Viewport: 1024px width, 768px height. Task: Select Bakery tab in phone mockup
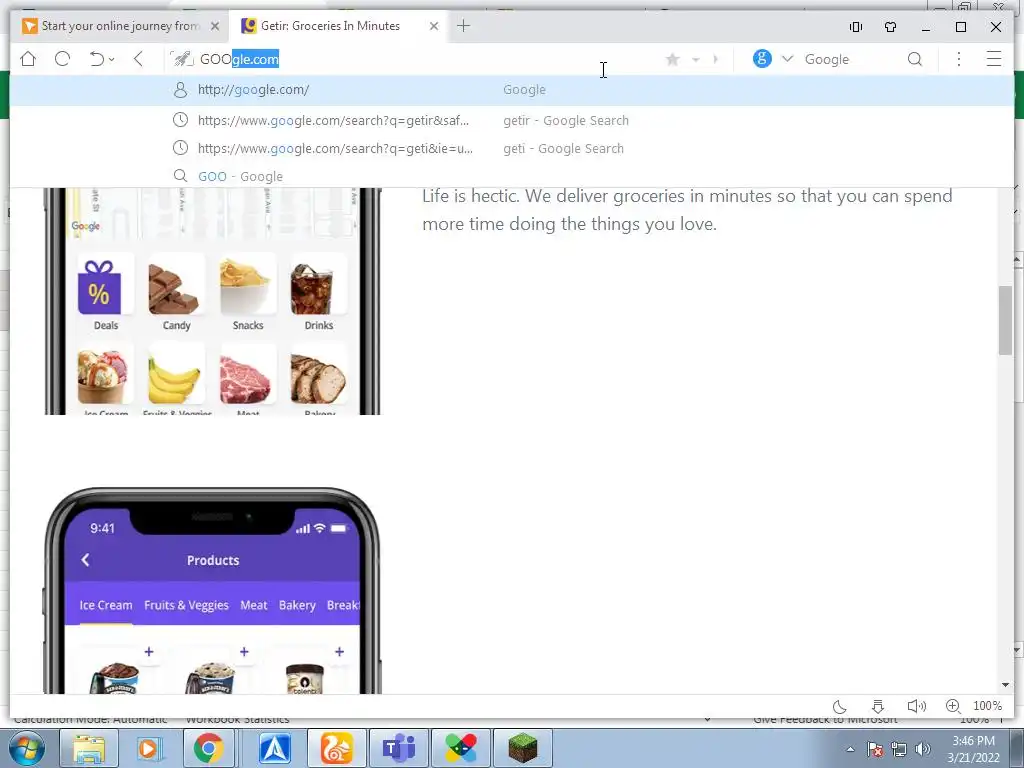click(297, 605)
